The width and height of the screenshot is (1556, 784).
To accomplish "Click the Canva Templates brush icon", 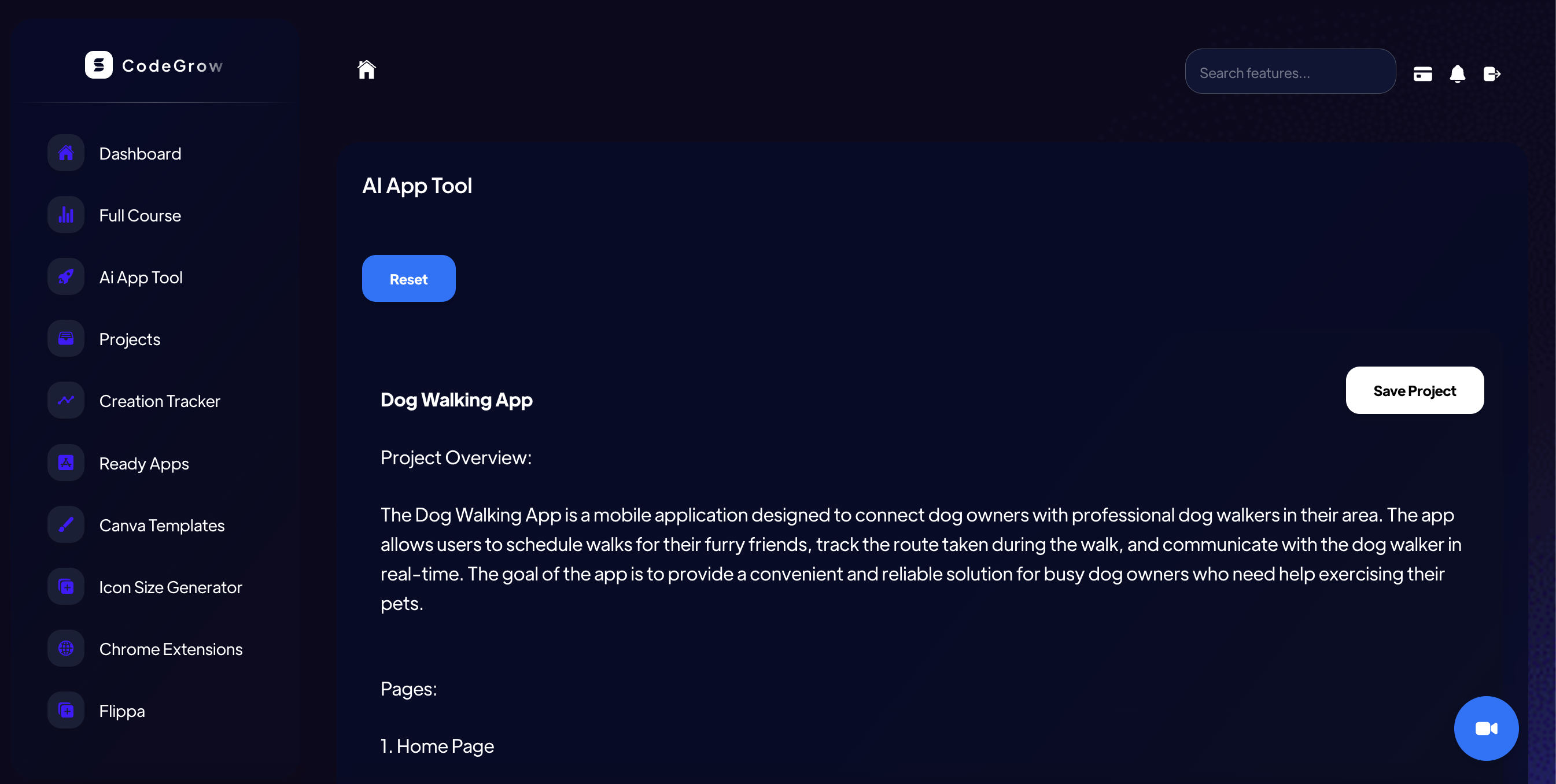I will 66,524.
